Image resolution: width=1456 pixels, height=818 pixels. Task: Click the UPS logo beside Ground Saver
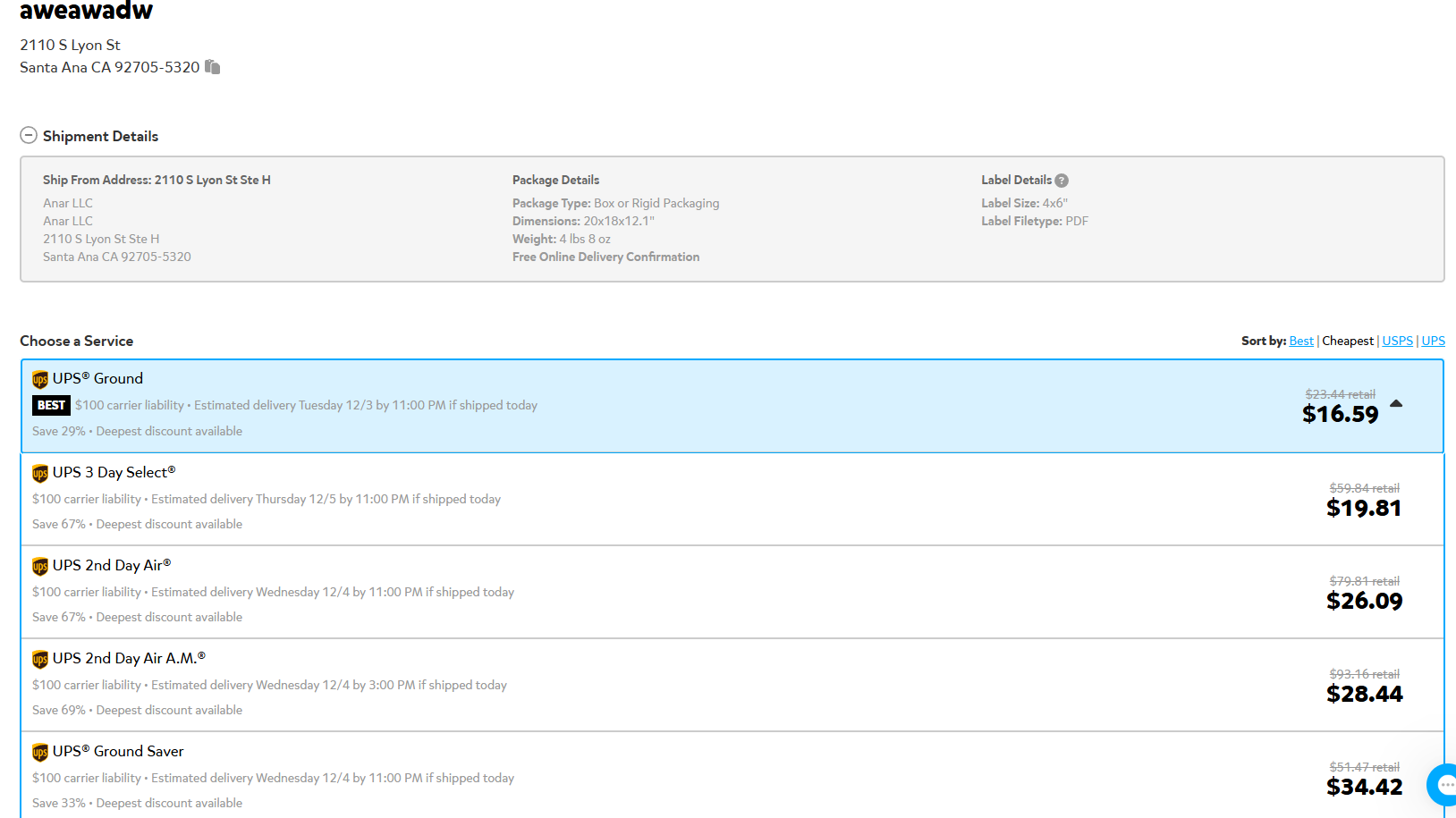40,752
